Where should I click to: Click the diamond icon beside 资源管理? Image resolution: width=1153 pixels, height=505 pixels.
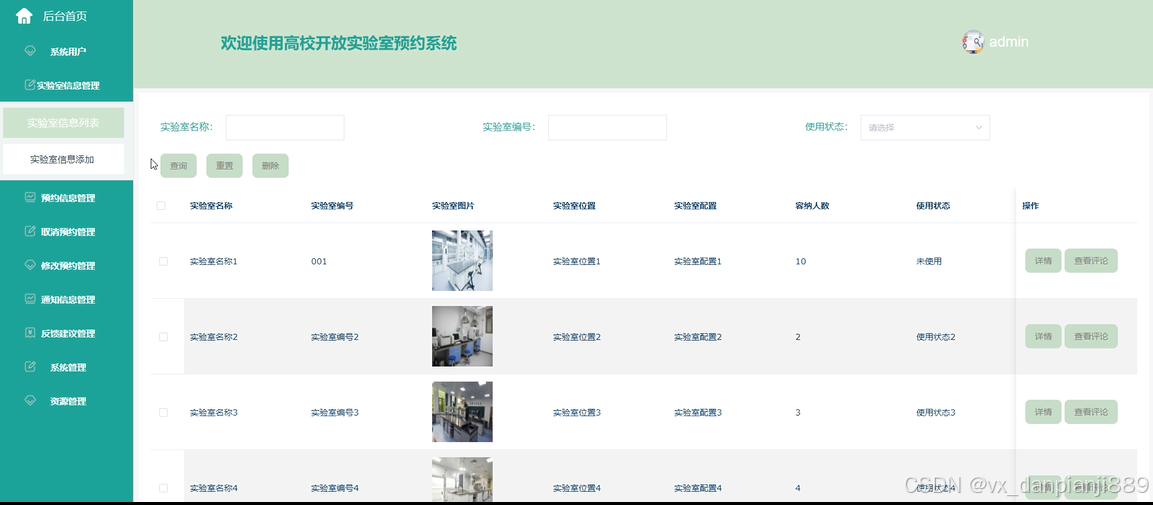click(30, 401)
